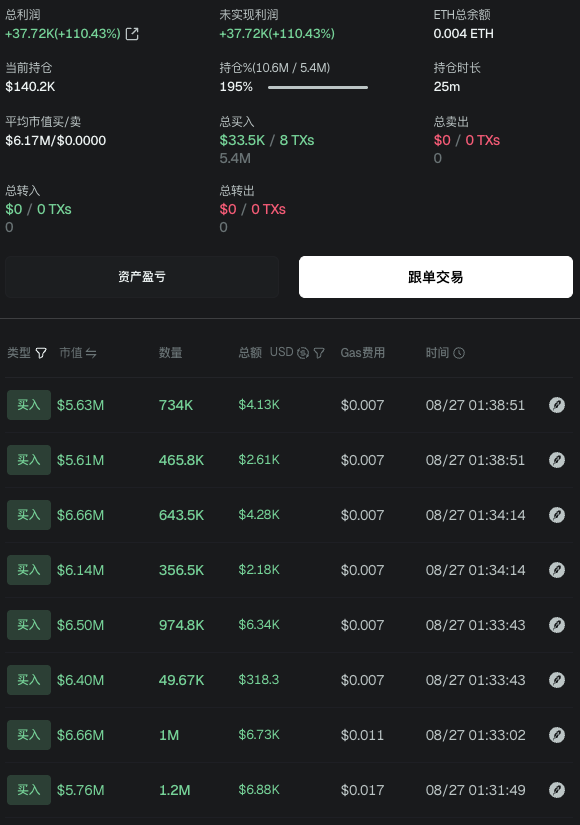
Task: Click the 买入 tag in the $5.63M row
Action: coord(29,405)
